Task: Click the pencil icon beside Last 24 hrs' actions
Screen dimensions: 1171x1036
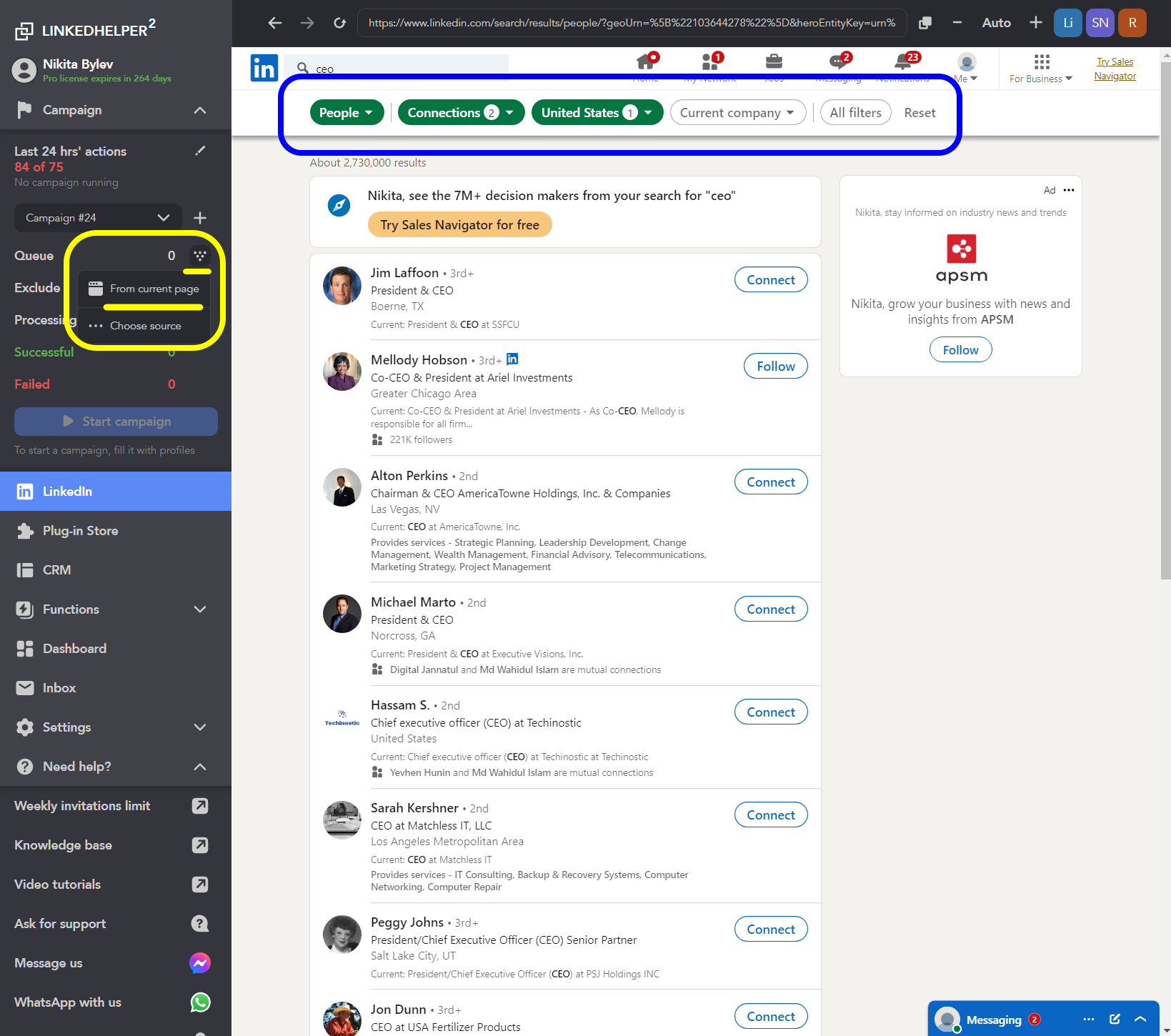Action: click(200, 150)
